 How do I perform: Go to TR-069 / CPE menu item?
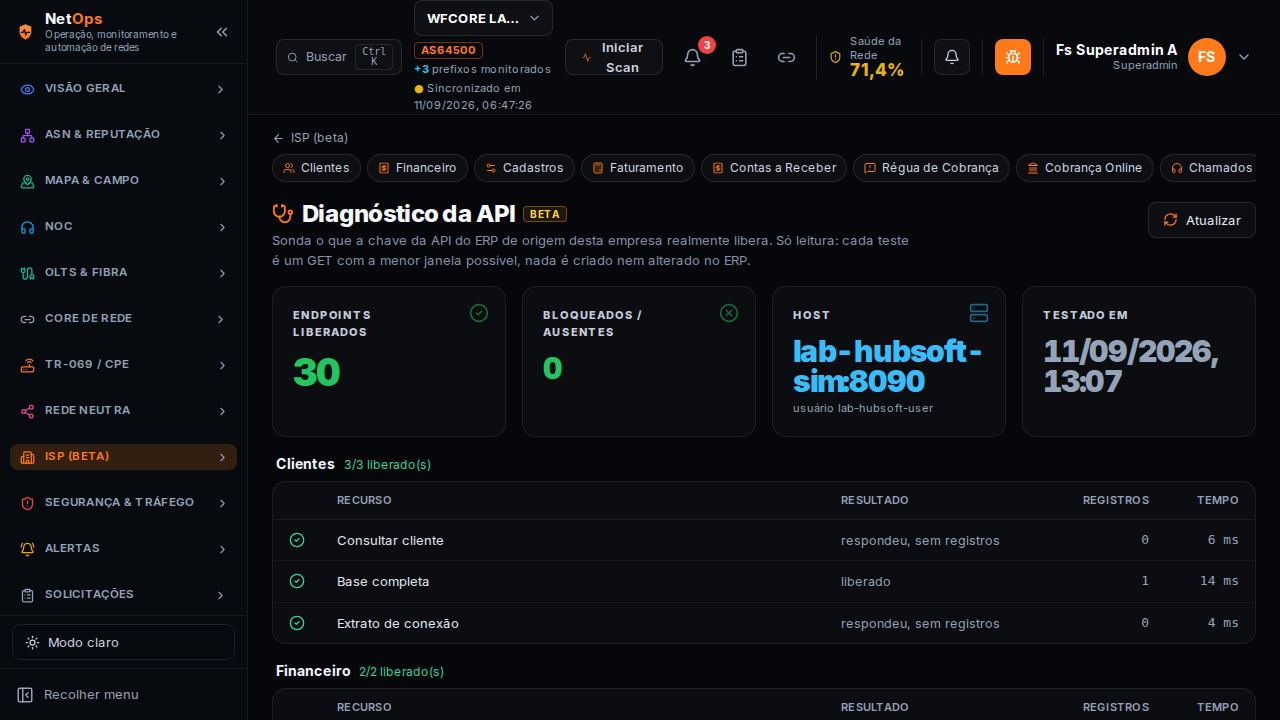[x=123, y=365]
